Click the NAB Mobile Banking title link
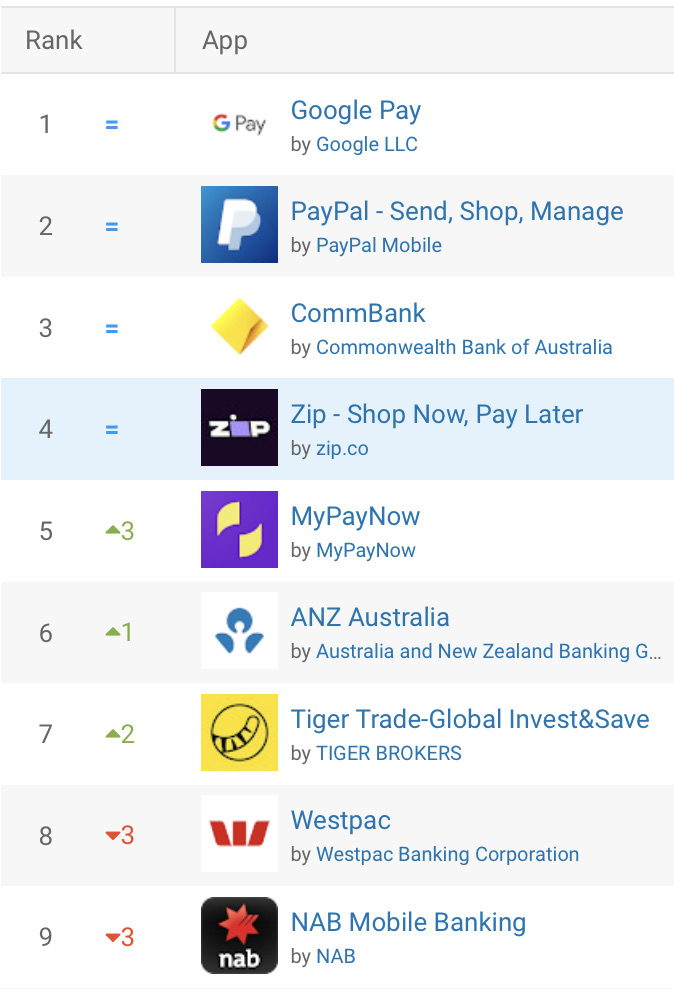The height and width of the screenshot is (989, 674). tap(408, 922)
